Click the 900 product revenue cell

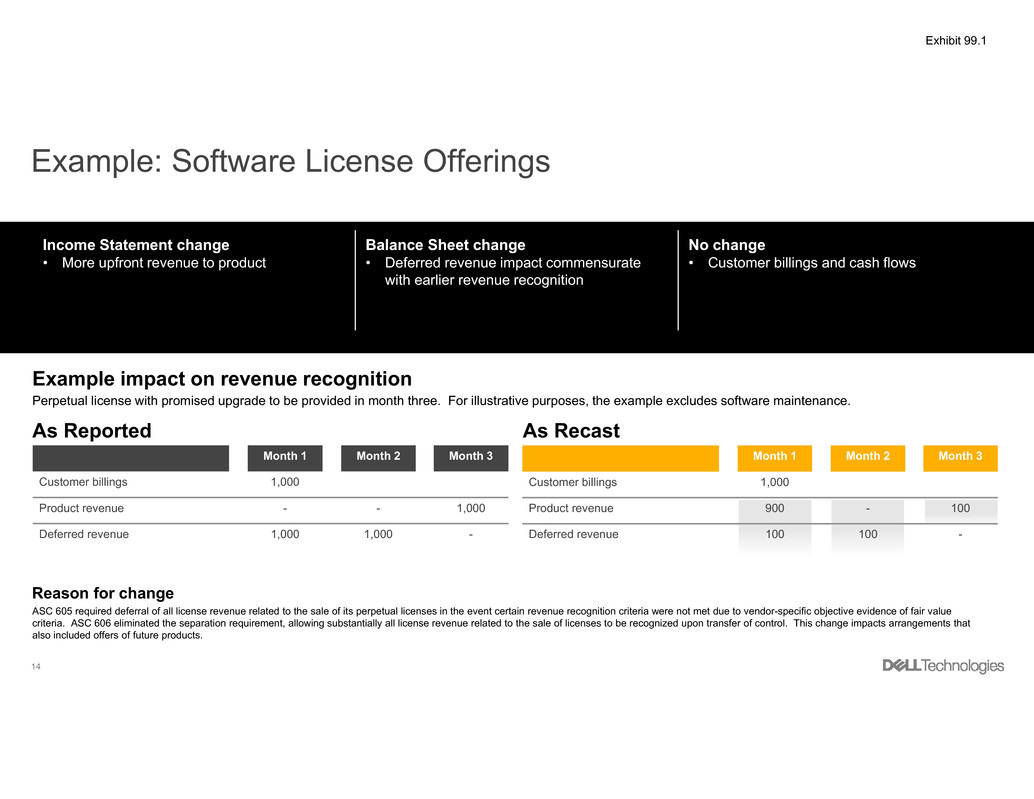(x=774, y=508)
